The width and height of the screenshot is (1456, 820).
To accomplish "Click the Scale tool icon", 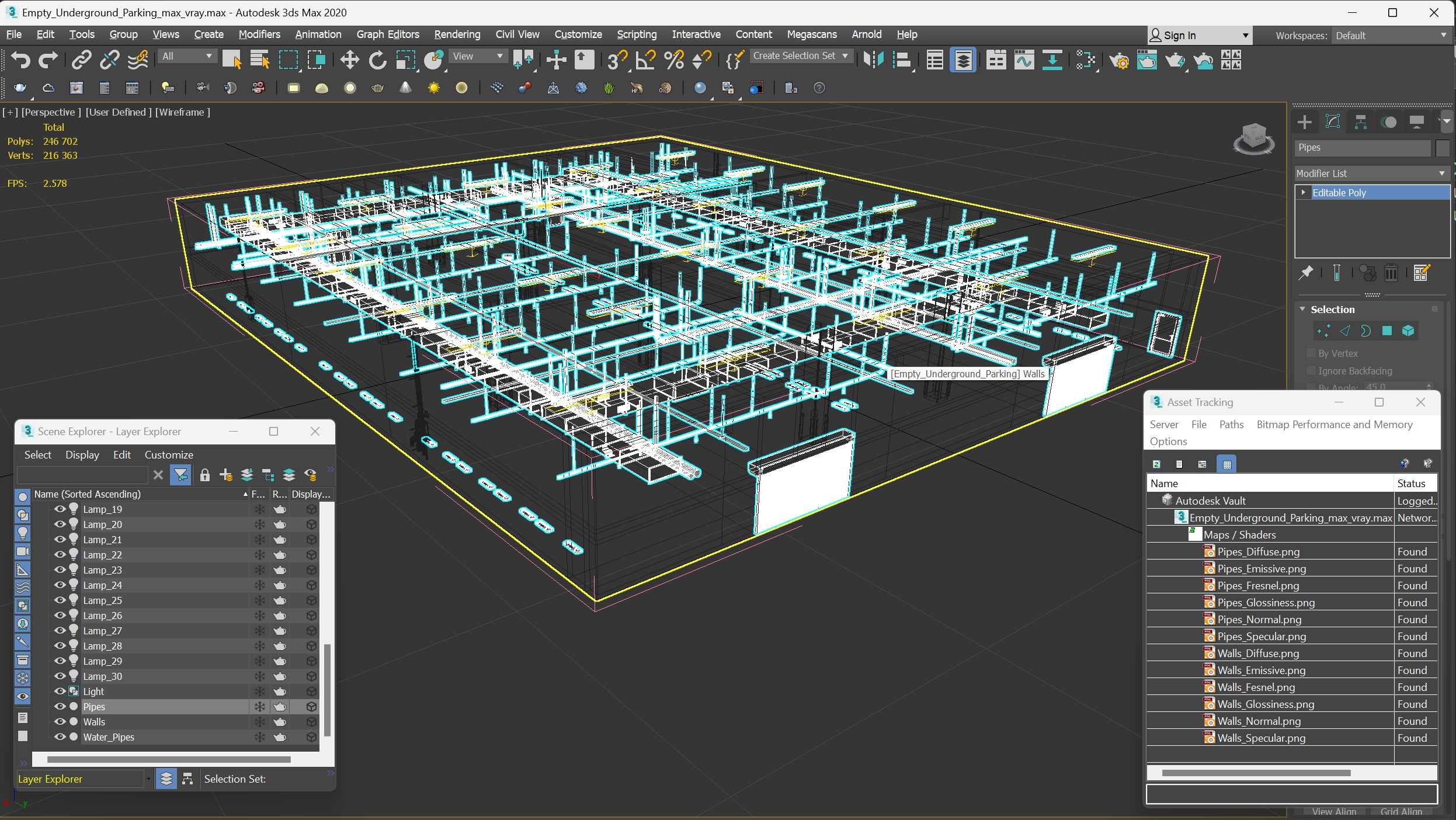I will (405, 62).
